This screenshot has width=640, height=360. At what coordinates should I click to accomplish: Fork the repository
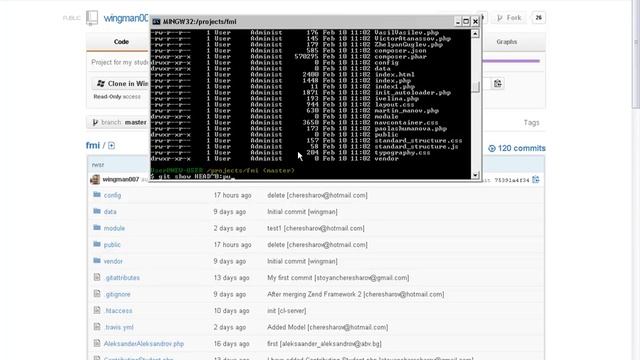click(x=509, y=18)
